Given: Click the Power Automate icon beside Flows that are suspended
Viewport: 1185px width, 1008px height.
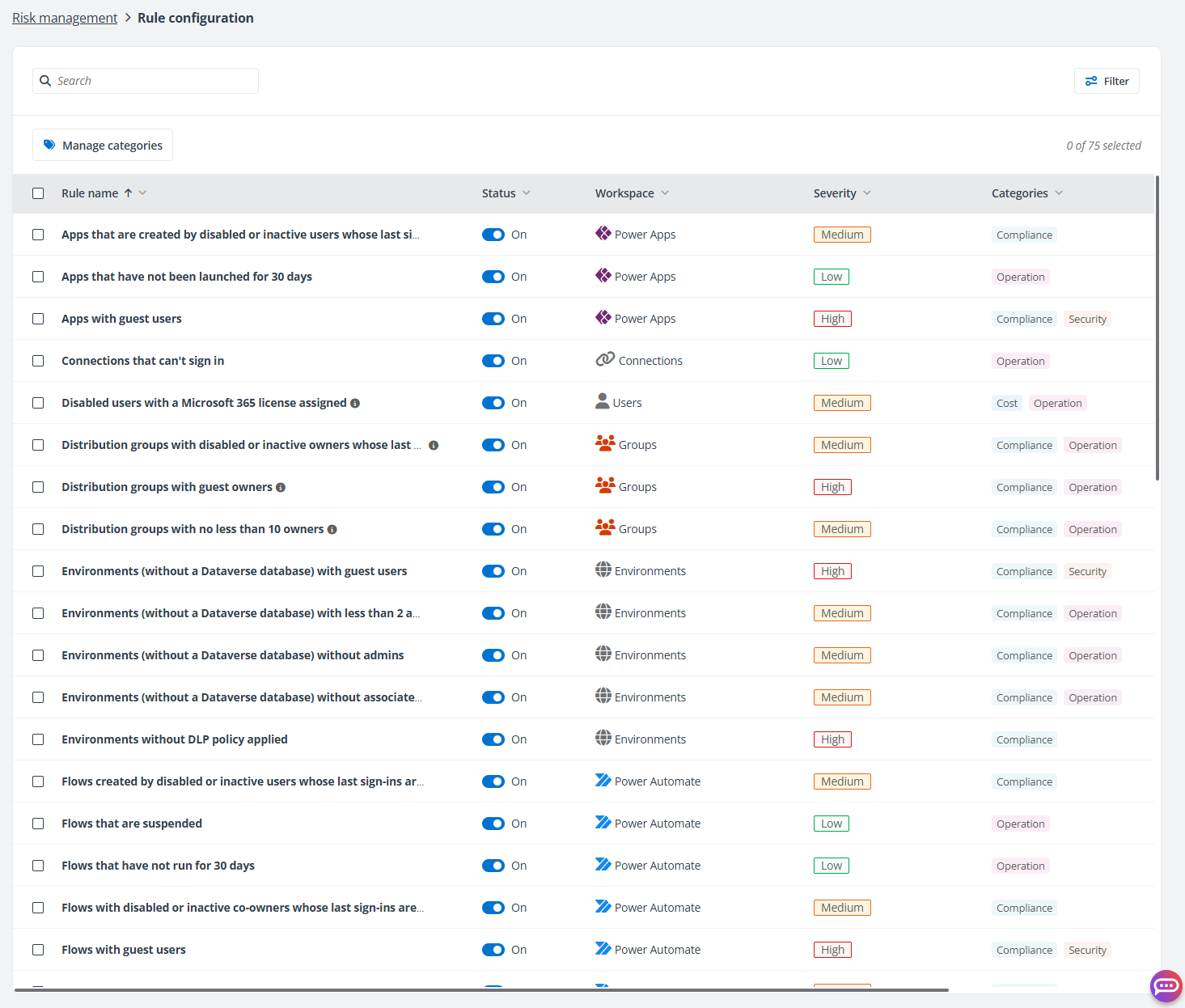Looking at the screenshot, I should tap(603, 823).
